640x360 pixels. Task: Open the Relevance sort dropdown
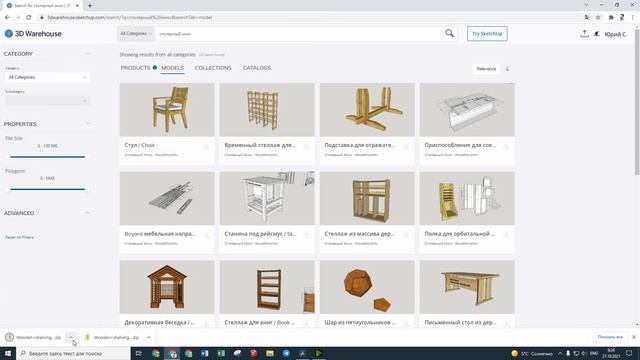coord(486,69)
